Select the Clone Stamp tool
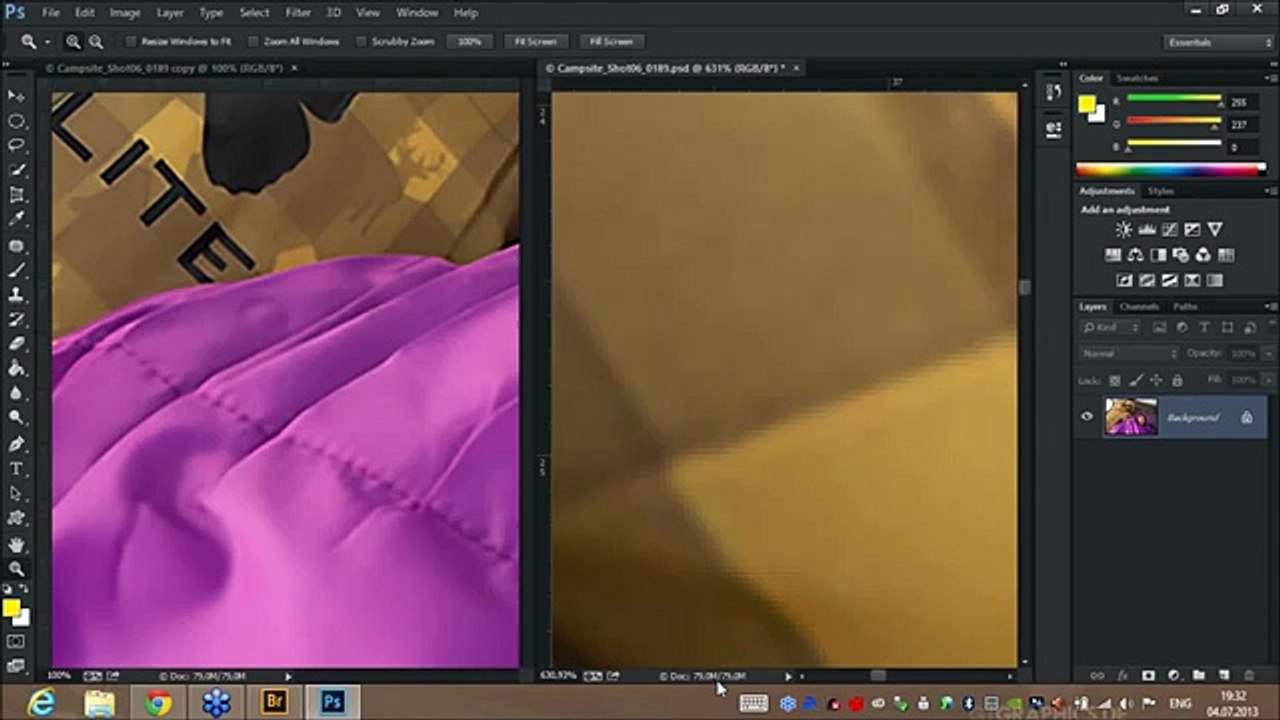The height and width of the screenshot is (720, 1280). (x=16, y=295)
